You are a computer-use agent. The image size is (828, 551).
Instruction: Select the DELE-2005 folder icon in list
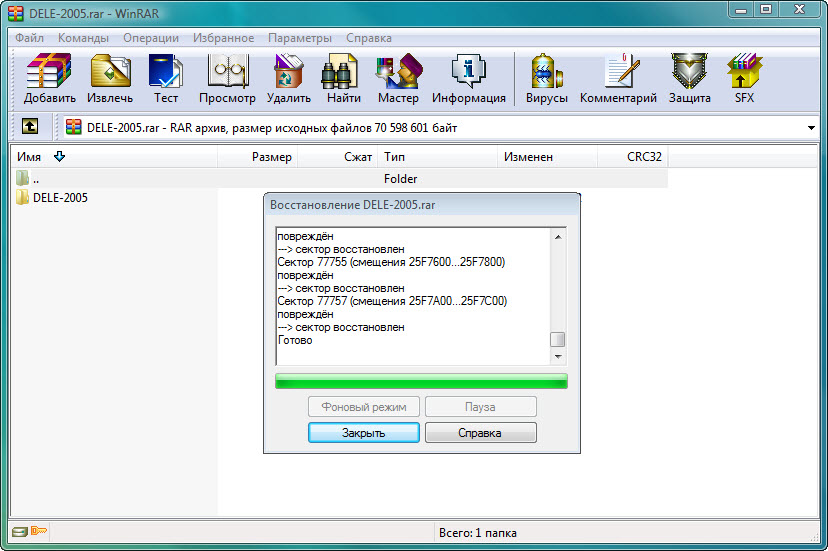(22, 197)
